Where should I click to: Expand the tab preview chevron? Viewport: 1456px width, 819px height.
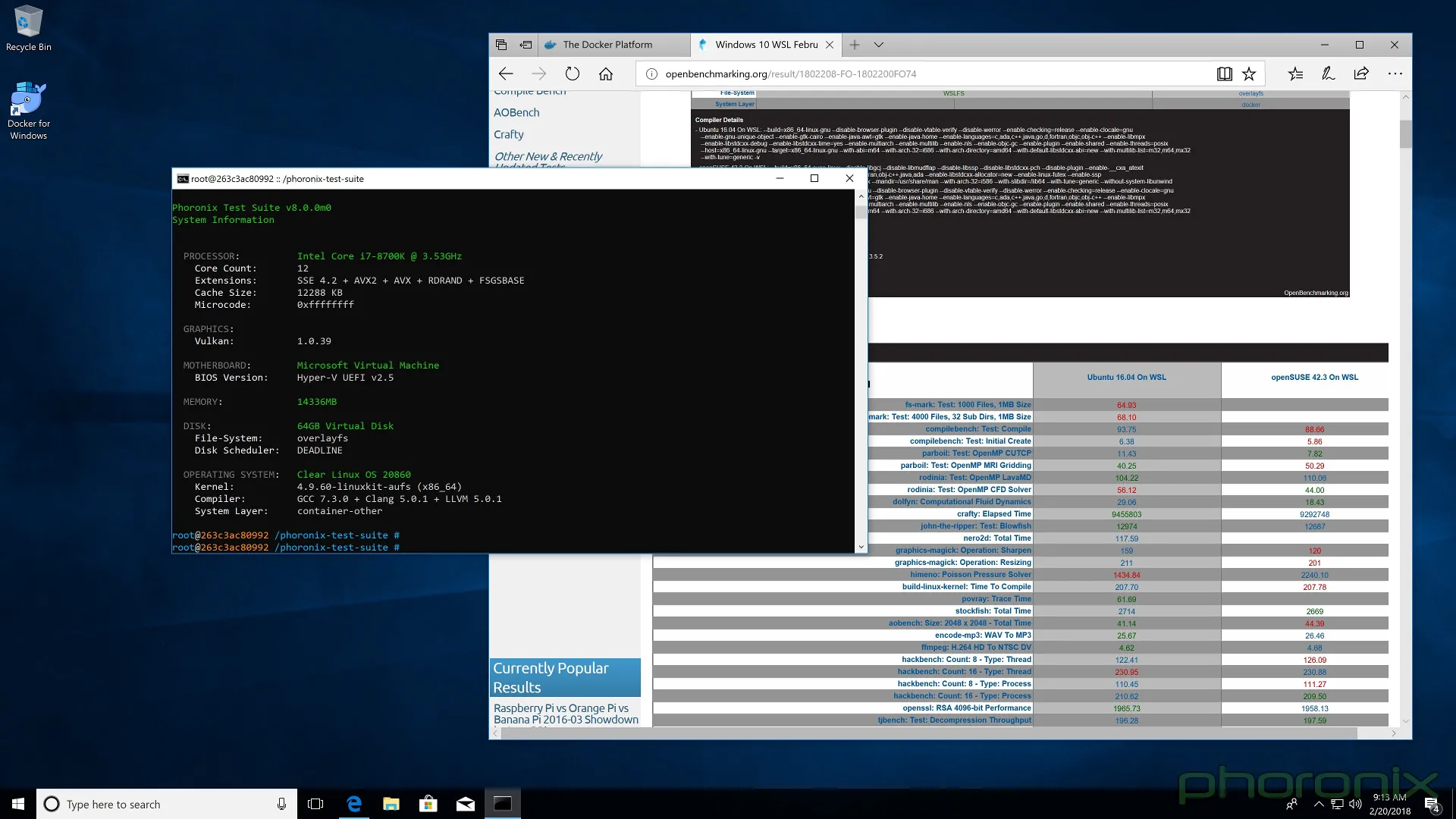879,45
